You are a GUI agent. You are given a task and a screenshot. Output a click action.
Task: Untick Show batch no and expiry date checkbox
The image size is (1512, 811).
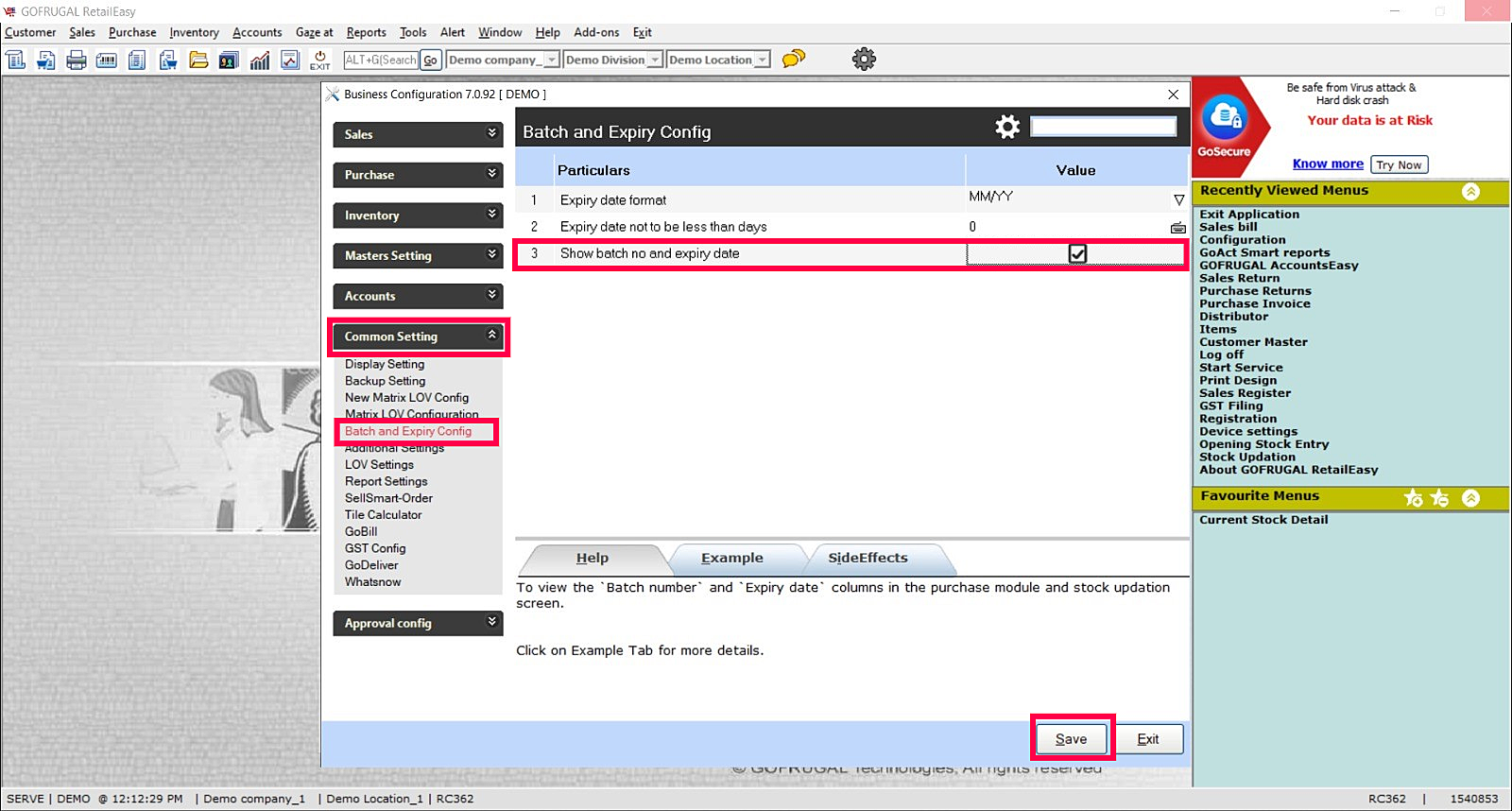[x=1077, y=253]
